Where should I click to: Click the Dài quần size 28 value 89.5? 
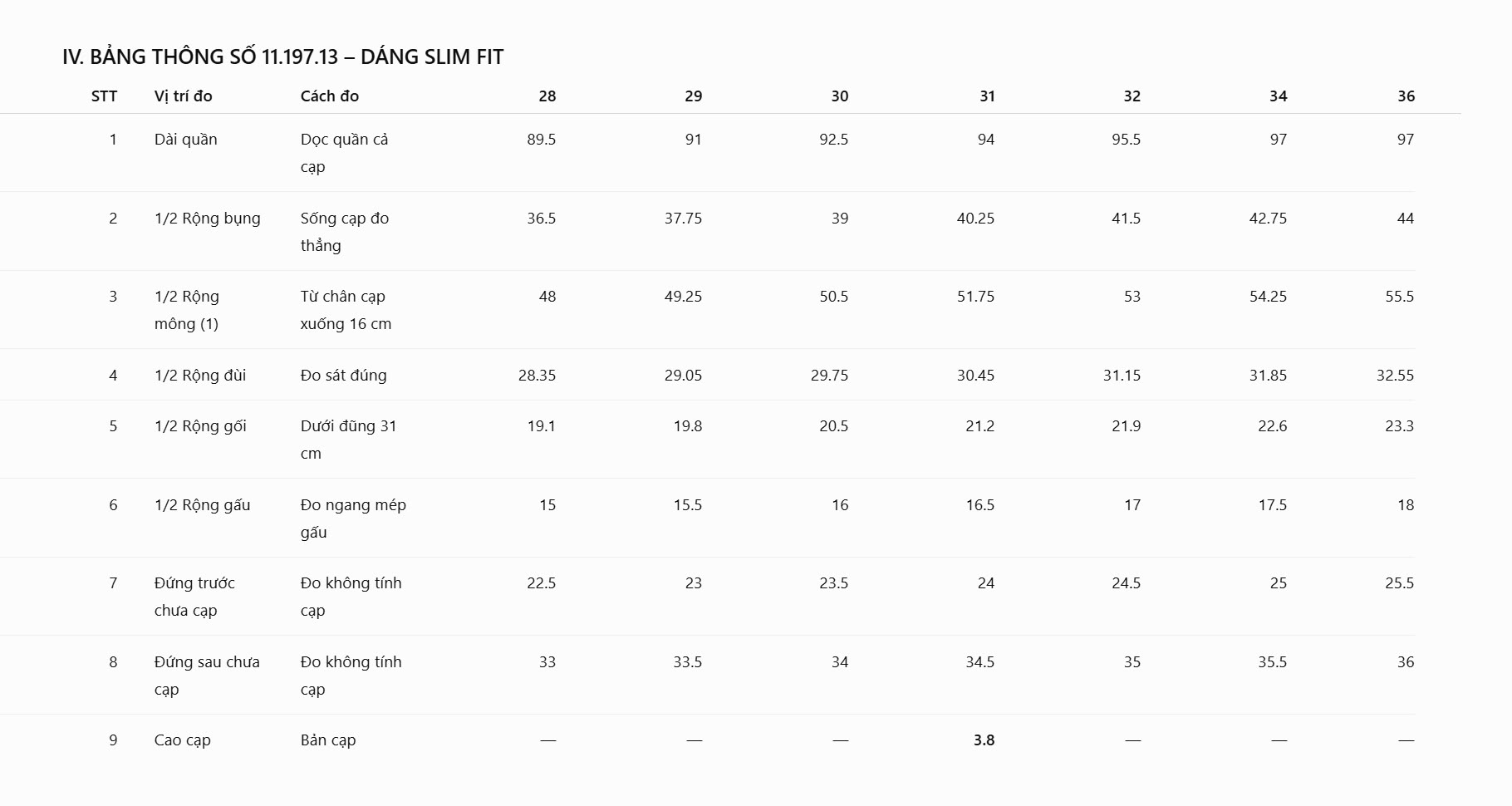541,140
